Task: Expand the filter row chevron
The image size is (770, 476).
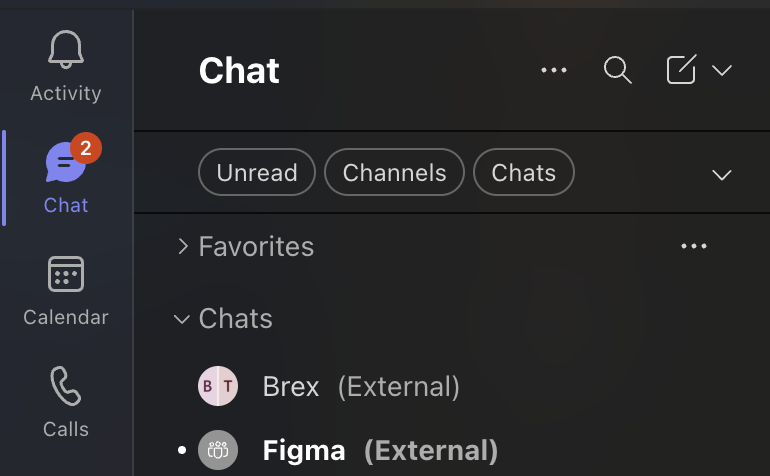Action: point(721,174)
